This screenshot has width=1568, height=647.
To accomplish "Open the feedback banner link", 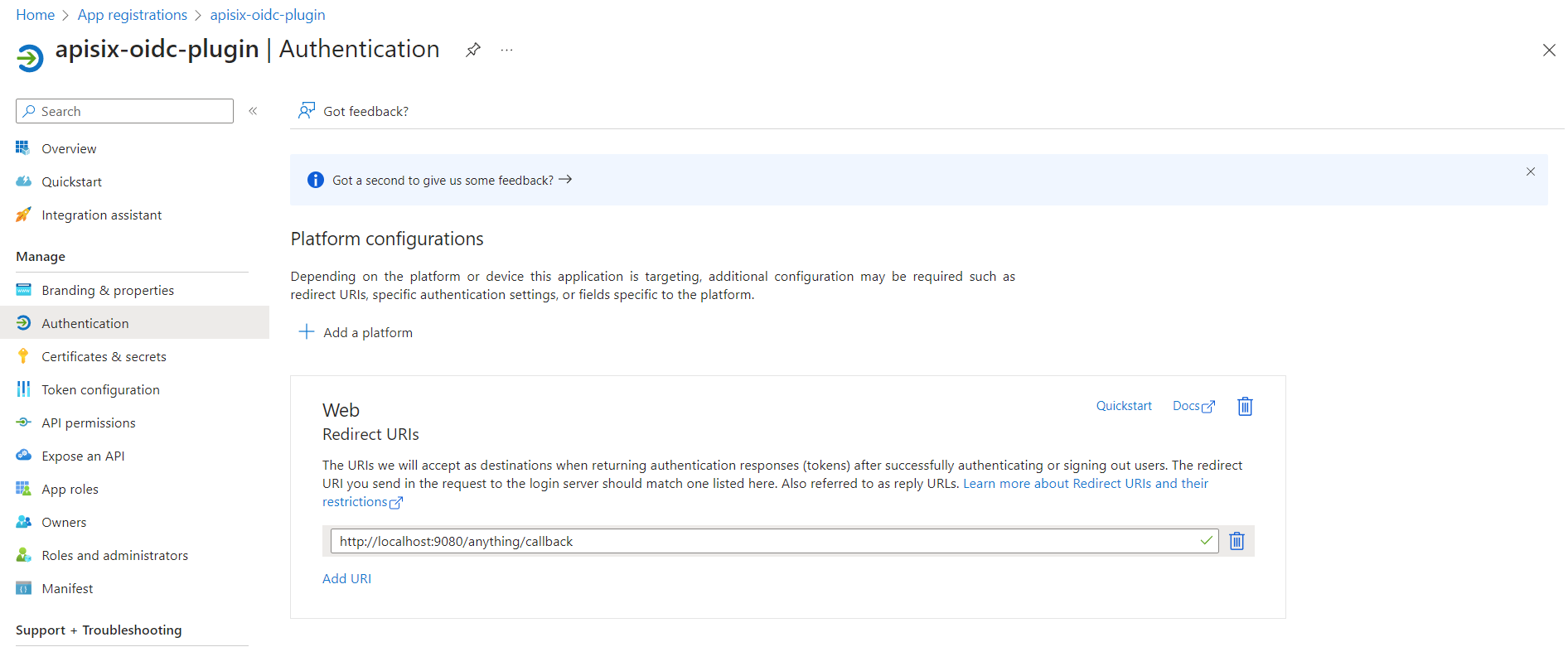I will [x=452, y=180].
